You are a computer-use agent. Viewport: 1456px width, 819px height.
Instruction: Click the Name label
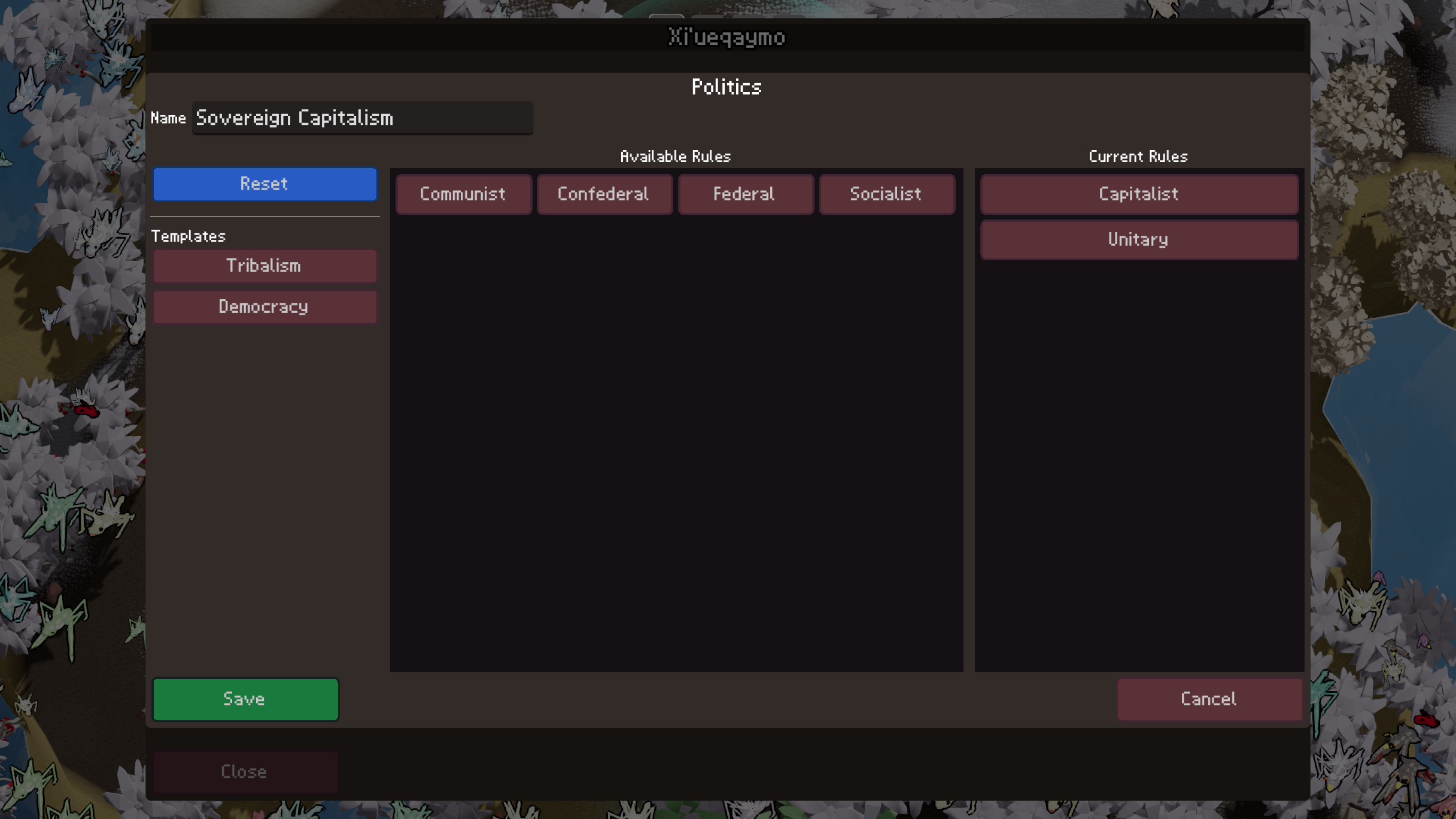168,118
